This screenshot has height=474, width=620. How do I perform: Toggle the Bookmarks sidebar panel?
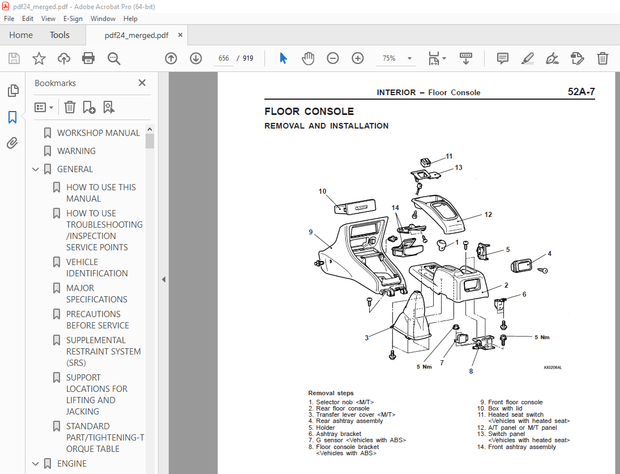click(13, 117)
